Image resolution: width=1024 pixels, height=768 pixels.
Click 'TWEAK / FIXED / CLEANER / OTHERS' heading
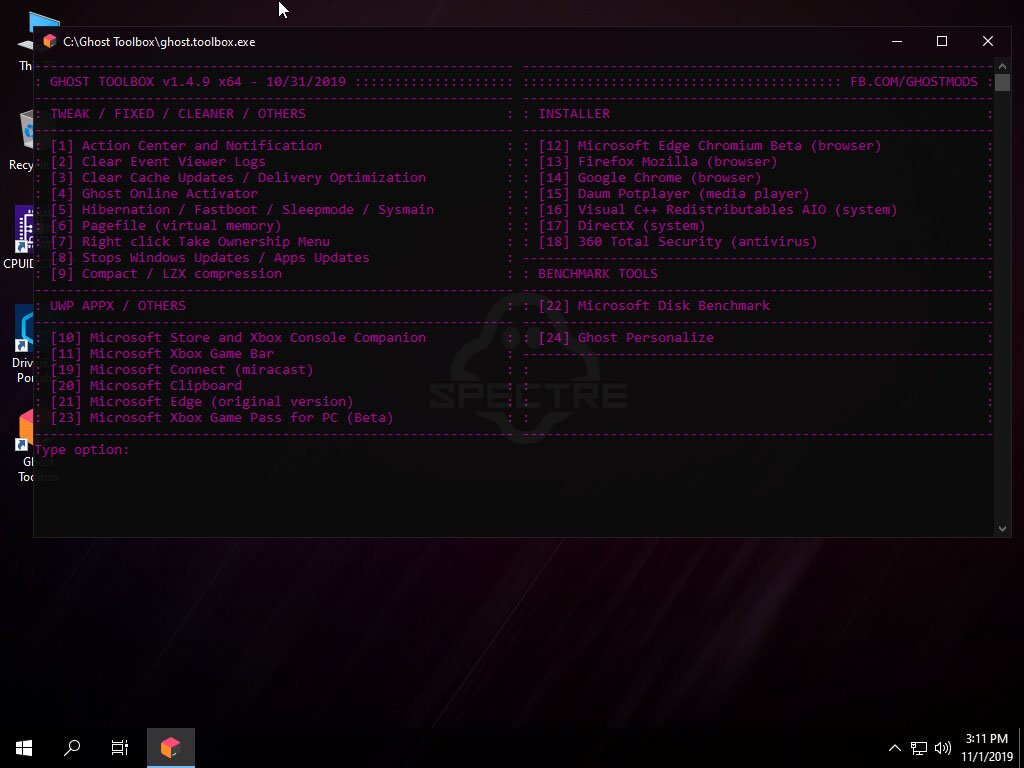[x=178, y=114]
